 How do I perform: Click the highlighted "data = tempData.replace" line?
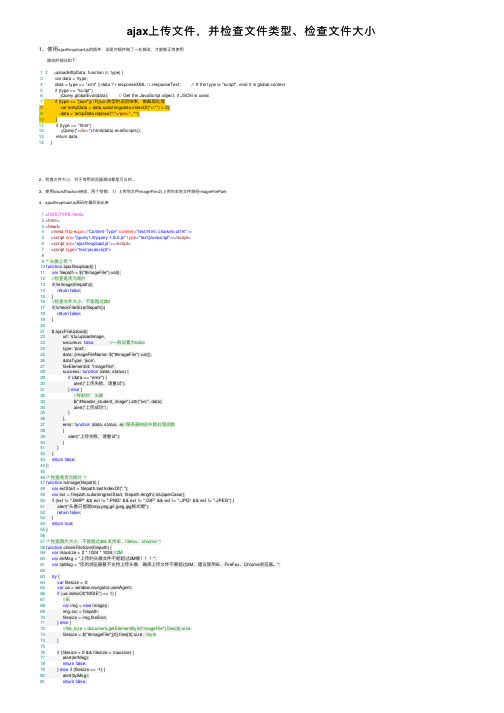(x=100, y=114)
